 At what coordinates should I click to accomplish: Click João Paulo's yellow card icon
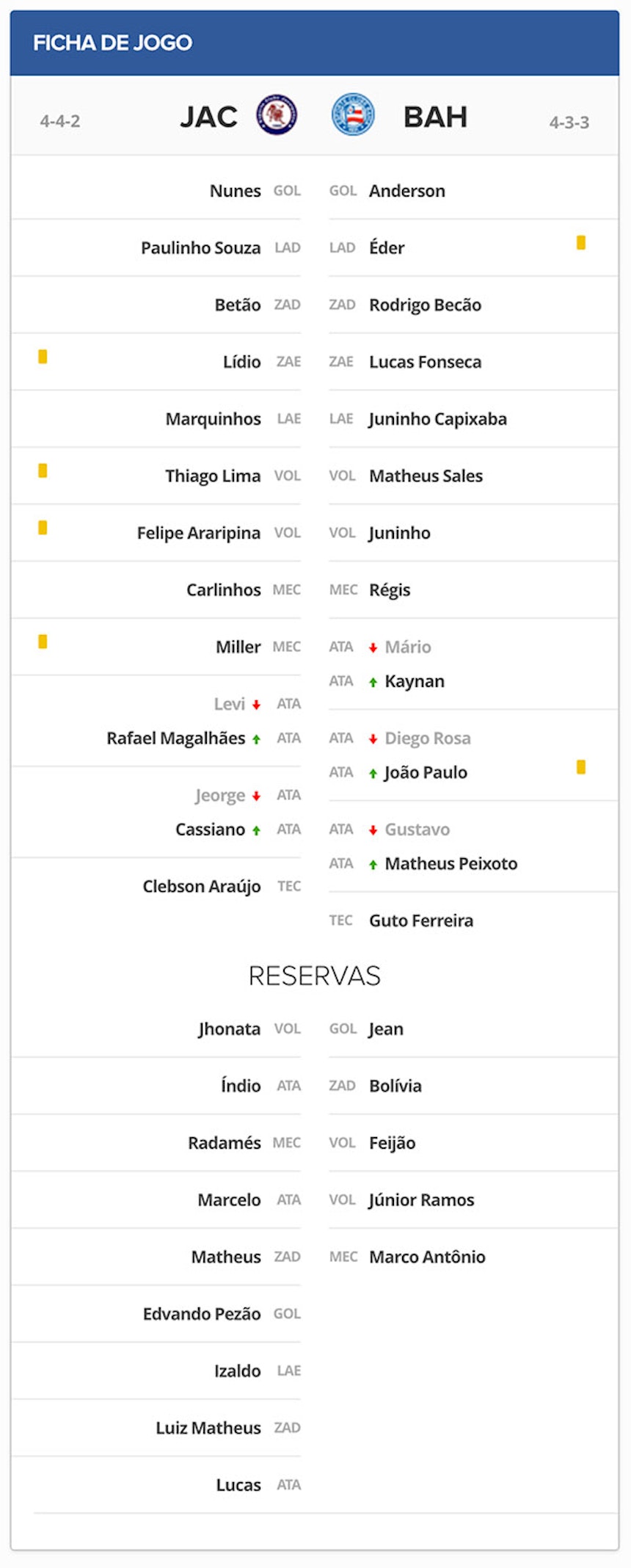pos(581,767)
